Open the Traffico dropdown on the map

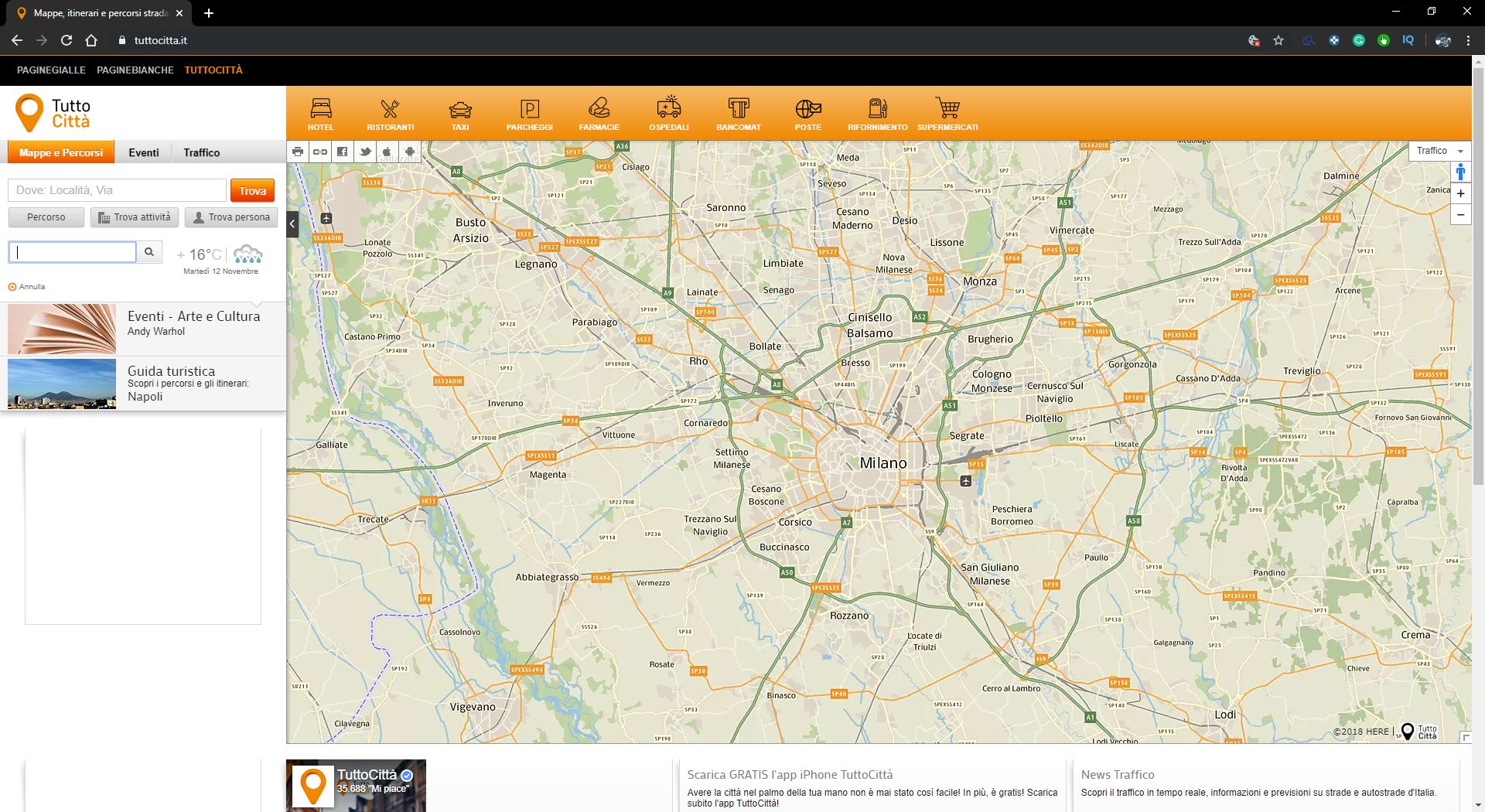point(1439,151)
